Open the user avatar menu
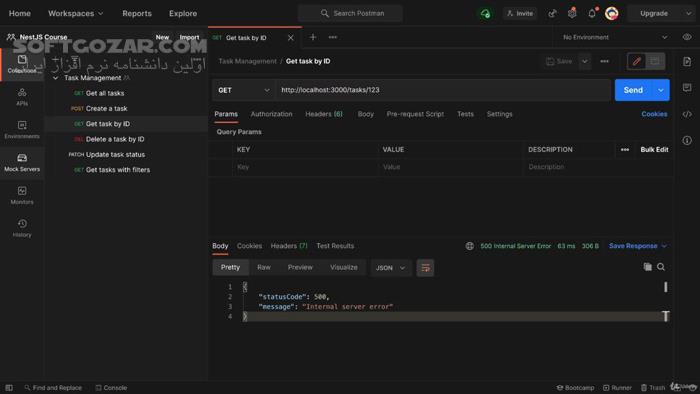700x394 pixels. [612, 13]
